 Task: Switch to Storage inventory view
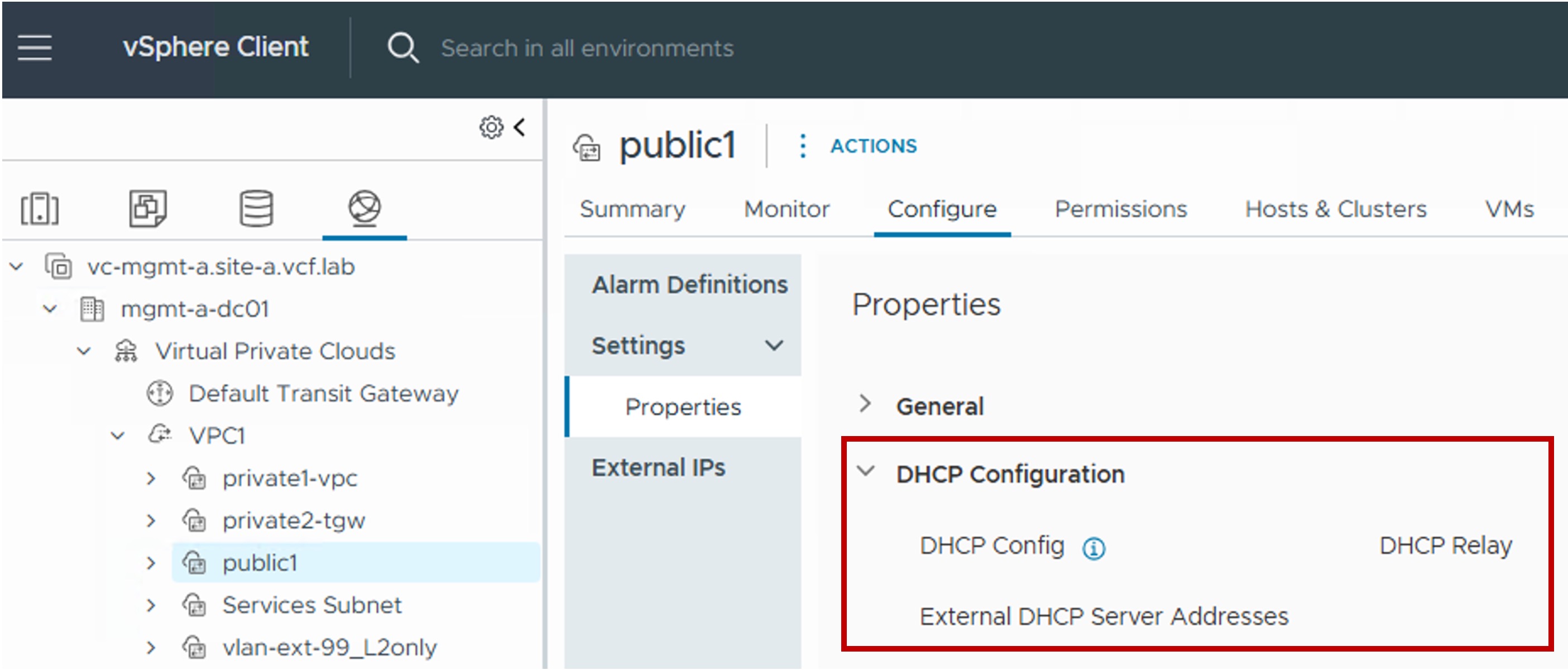[x=256, y=208]
